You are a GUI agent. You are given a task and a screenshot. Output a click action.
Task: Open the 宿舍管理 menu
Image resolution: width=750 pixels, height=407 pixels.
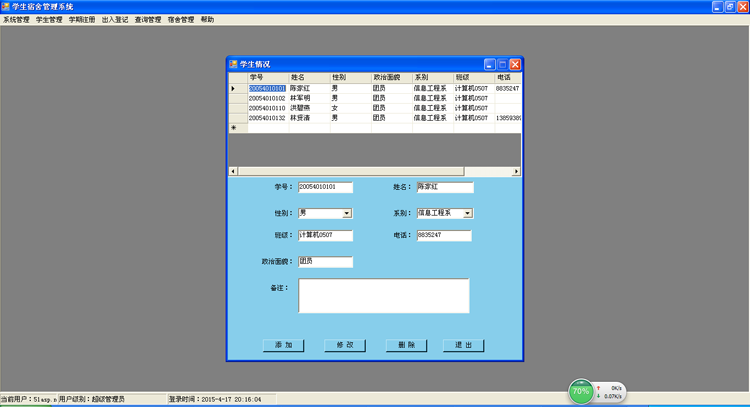(181, 20)
